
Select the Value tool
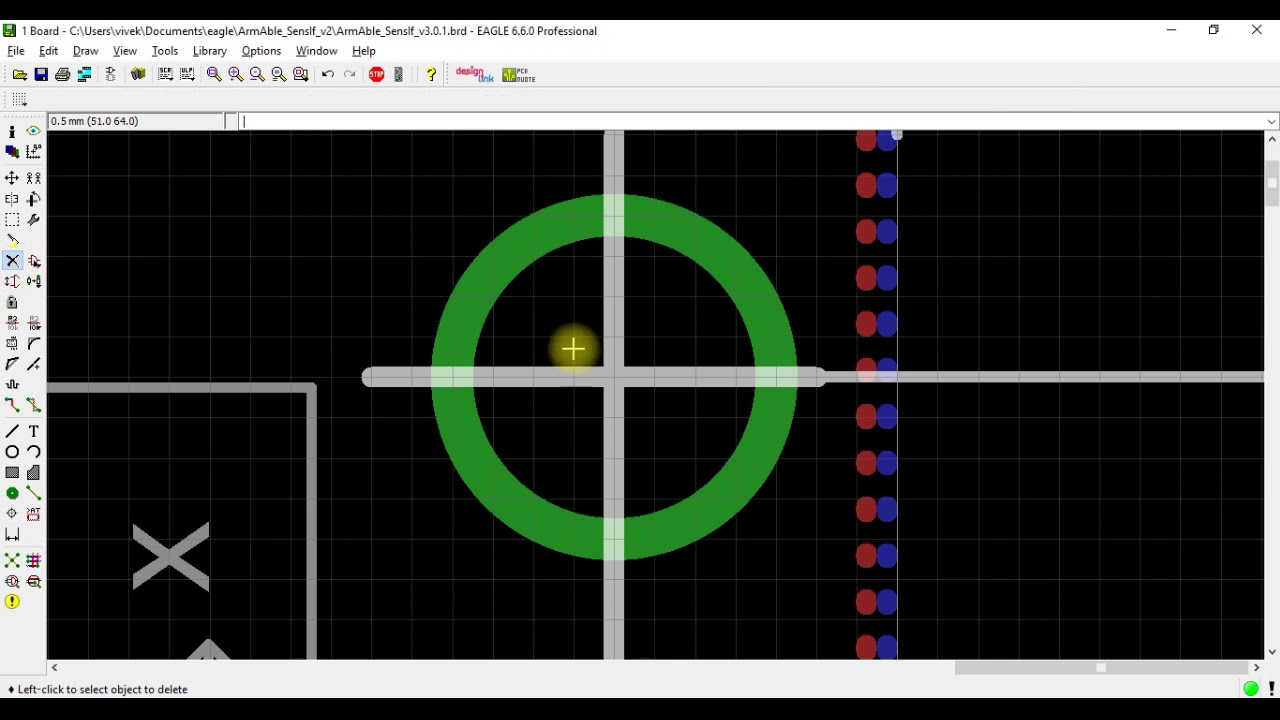point(33,323)
